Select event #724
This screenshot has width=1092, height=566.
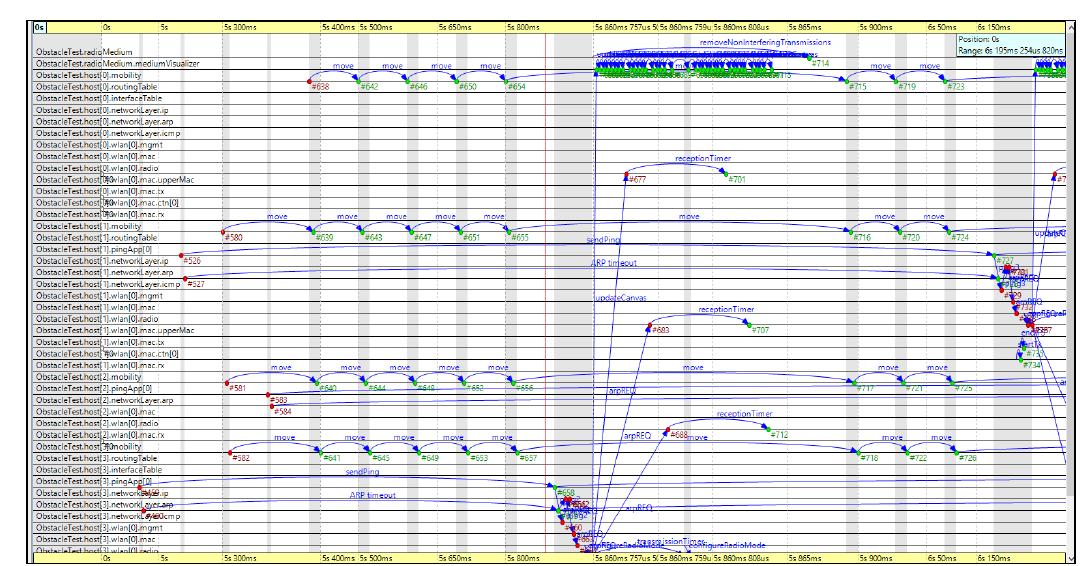[949, 232]
